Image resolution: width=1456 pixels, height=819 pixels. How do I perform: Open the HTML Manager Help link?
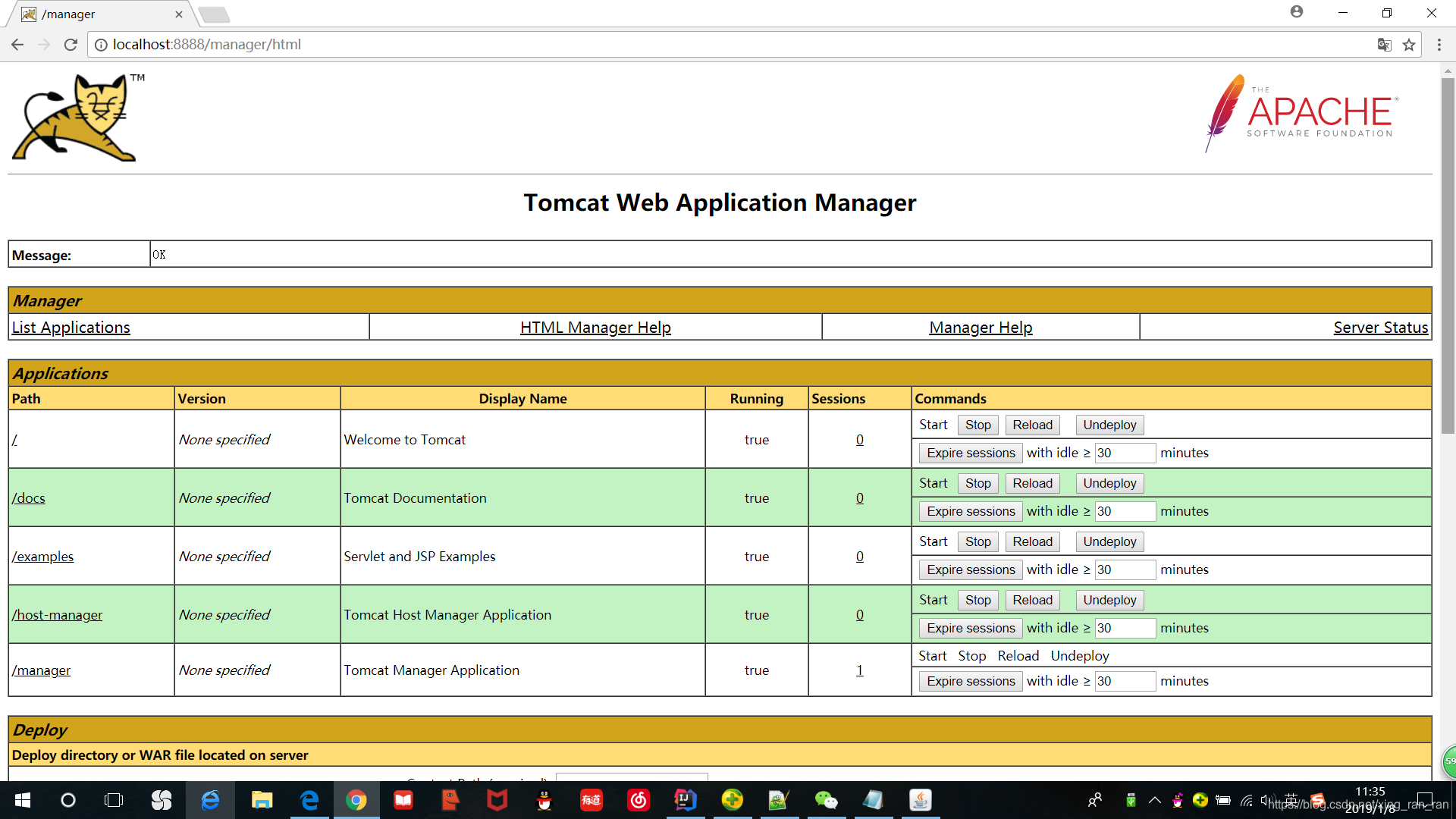click(x=595, y=328)
